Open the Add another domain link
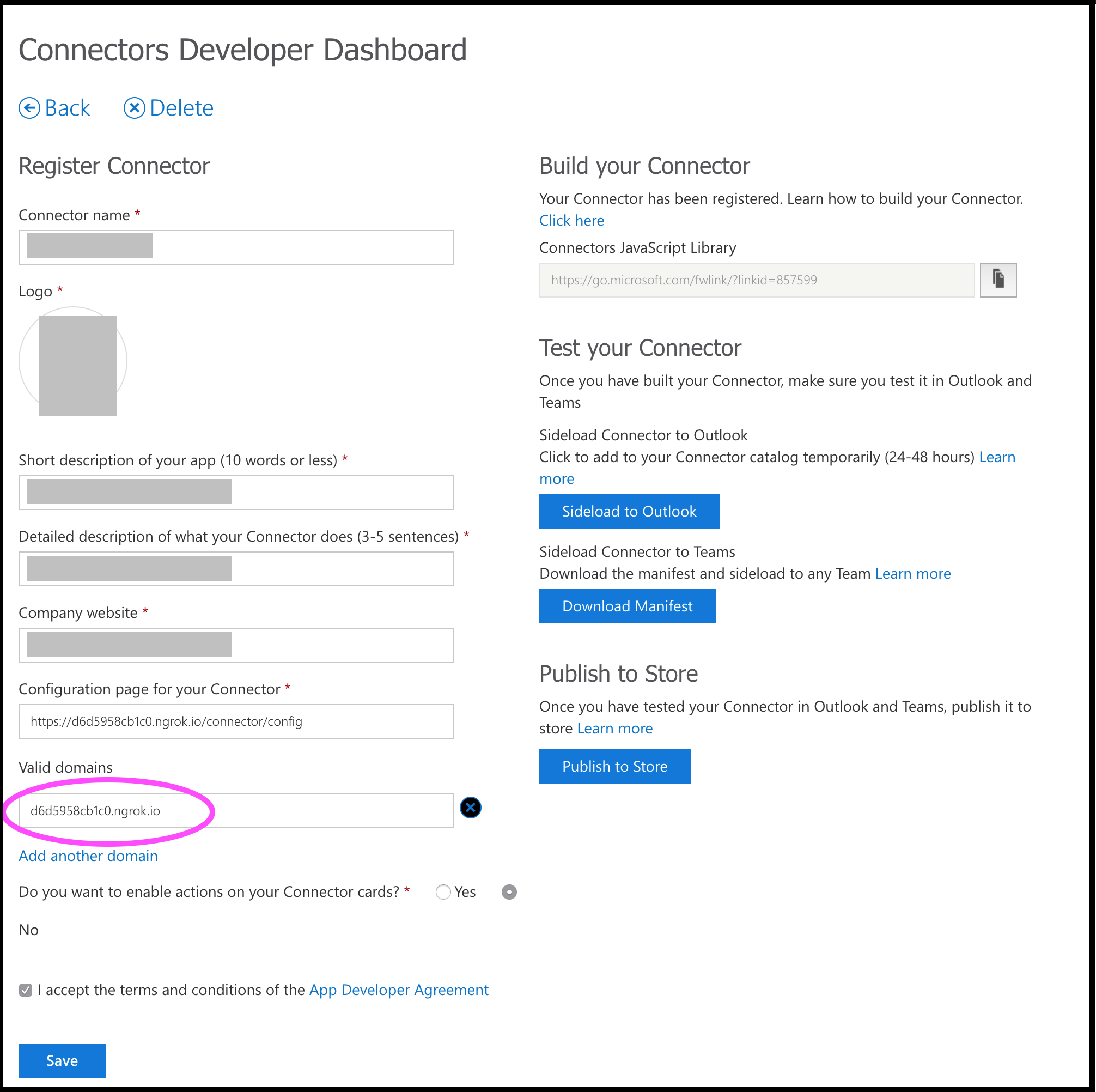The image size is (1096, 1092). pyautogui.click(x=88, y=856)
